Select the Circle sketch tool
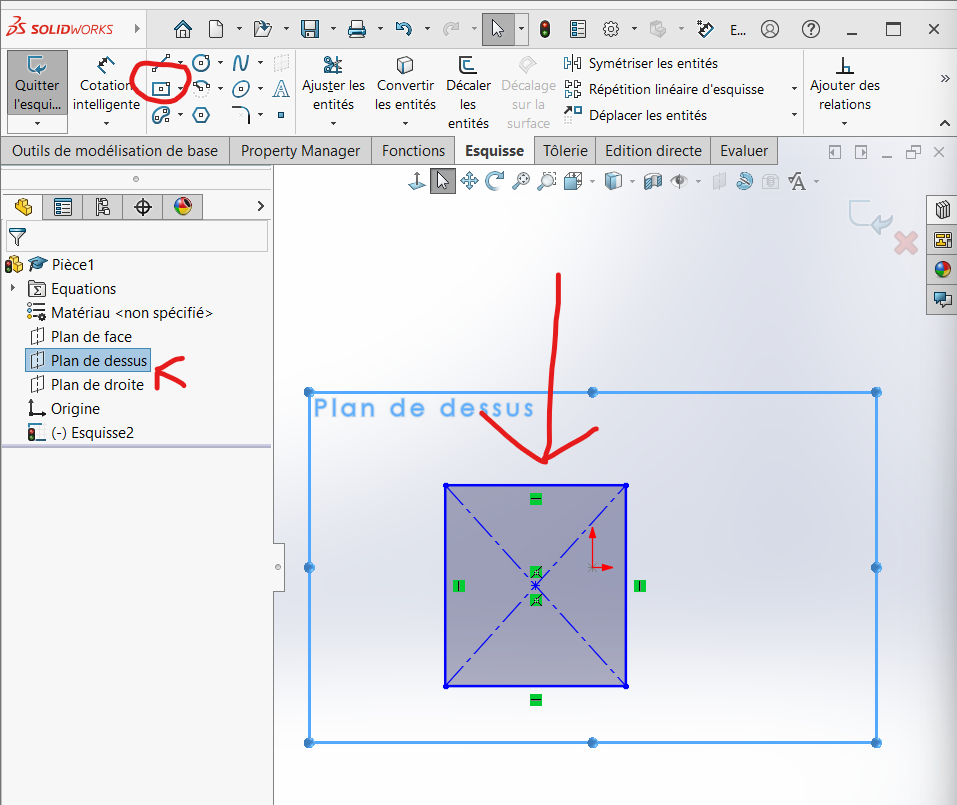Viewport: 957px width, 805px height. coord(201,62)
